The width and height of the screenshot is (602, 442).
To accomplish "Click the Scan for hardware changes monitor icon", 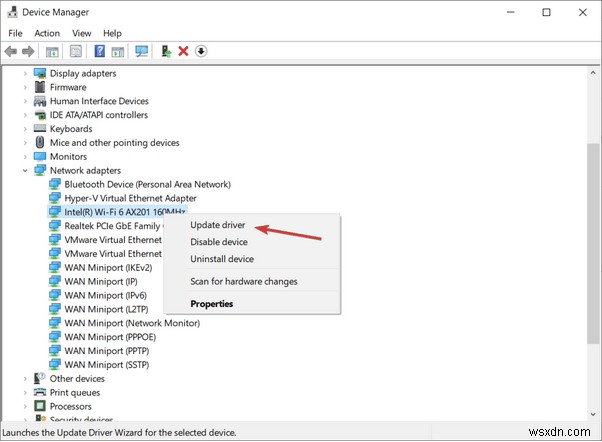I will (x=142, y=51).
